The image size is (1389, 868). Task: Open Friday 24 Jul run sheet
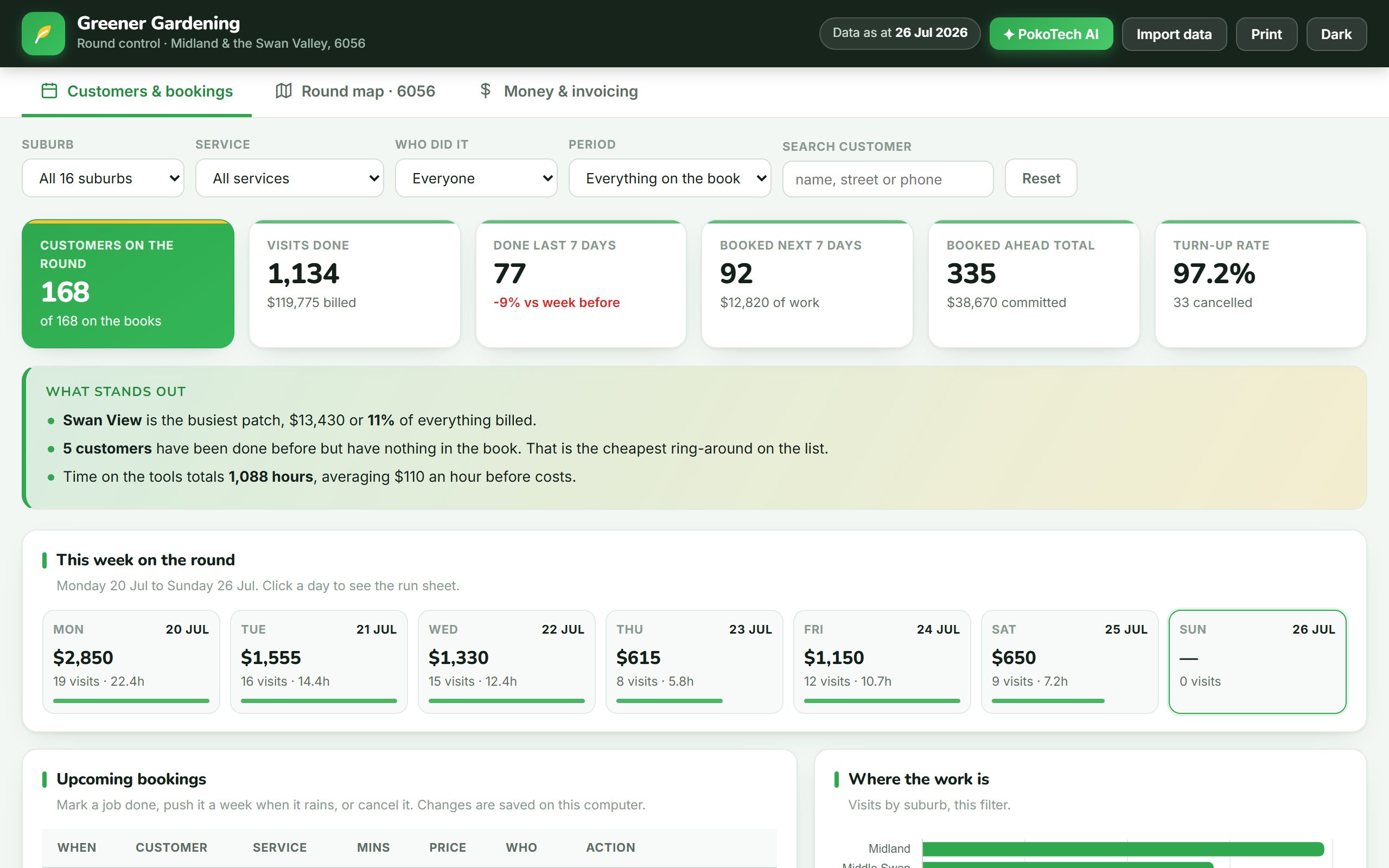(x=882, y=661)
